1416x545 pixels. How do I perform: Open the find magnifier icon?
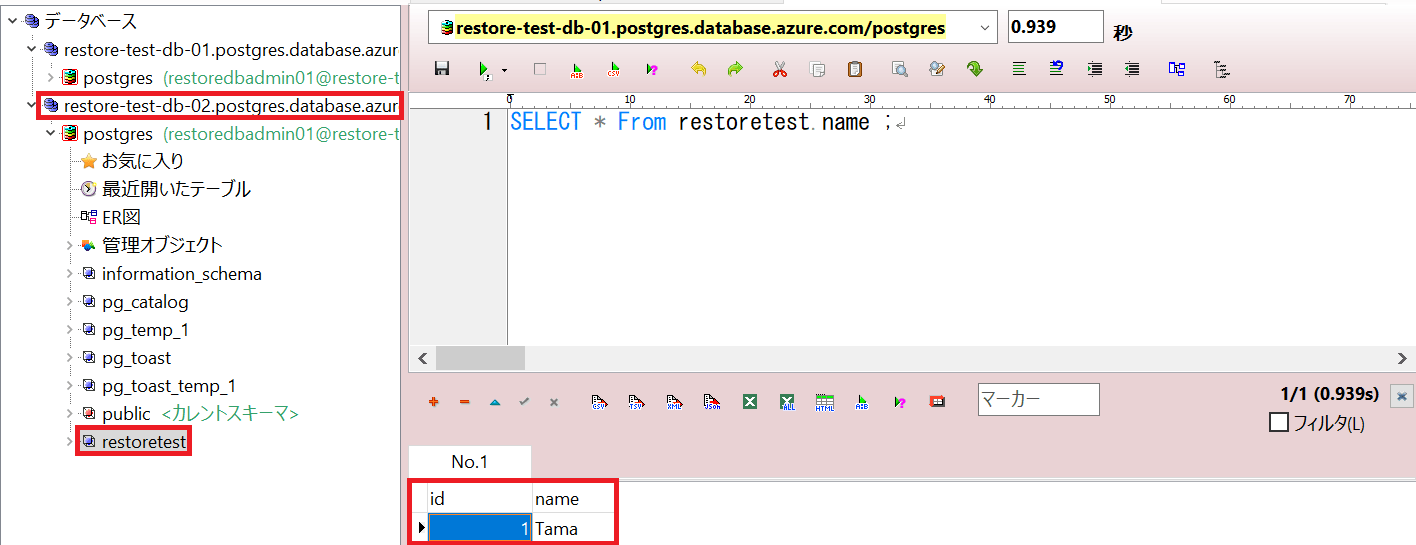point(899,69)
